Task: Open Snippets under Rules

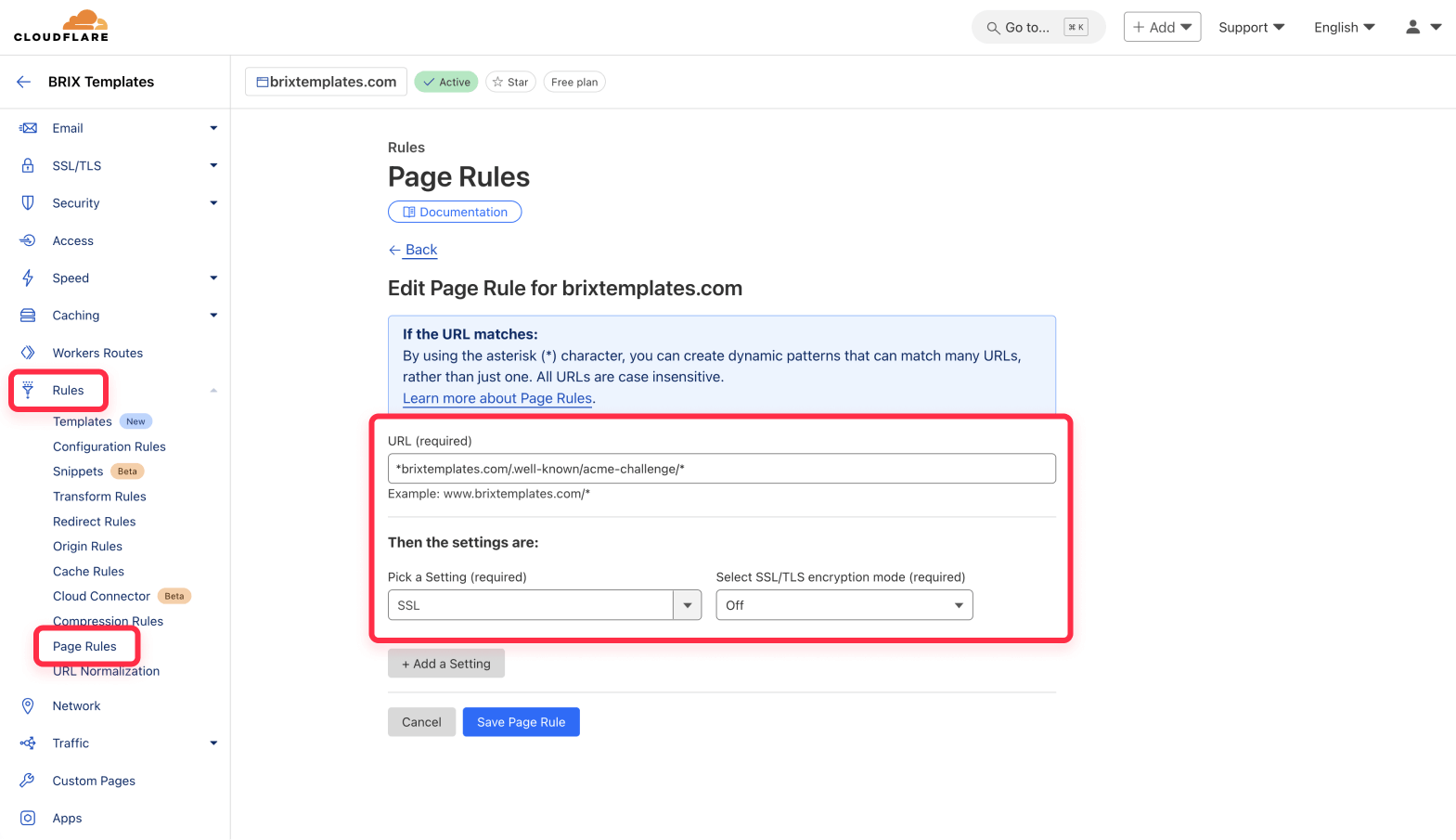Action: point(78,472)
